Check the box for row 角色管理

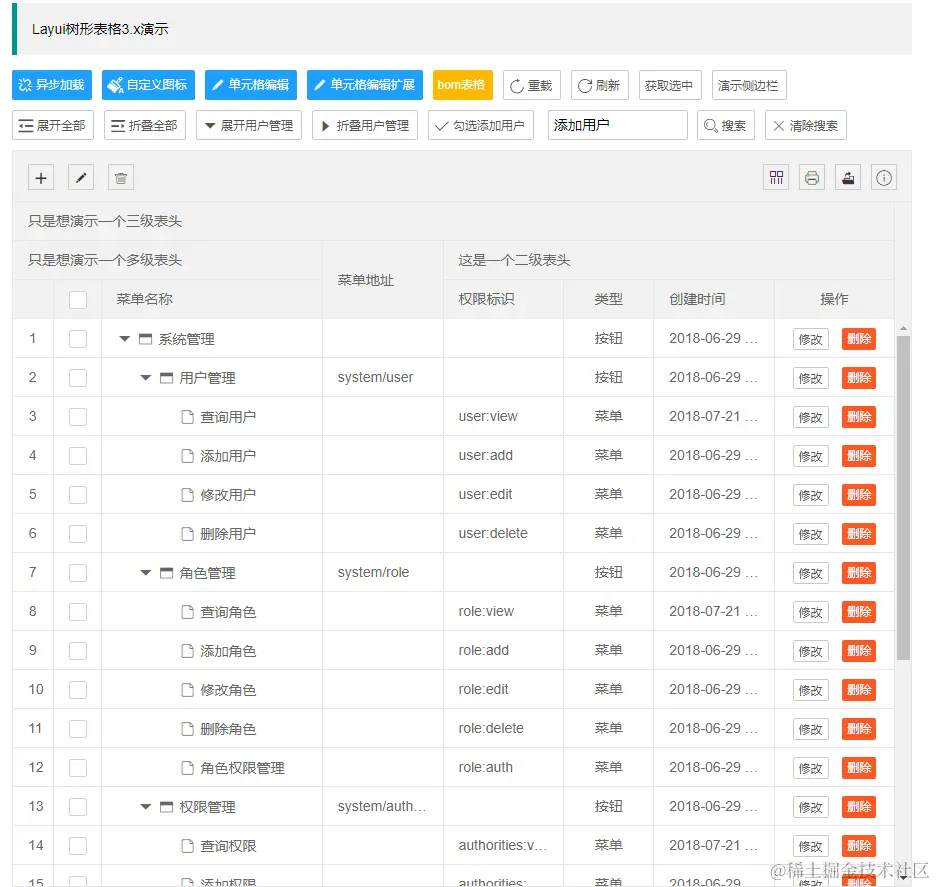[78, 573]
